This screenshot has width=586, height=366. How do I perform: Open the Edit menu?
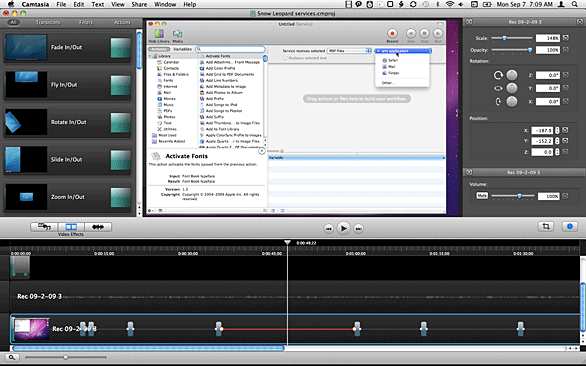click(78, 4)
